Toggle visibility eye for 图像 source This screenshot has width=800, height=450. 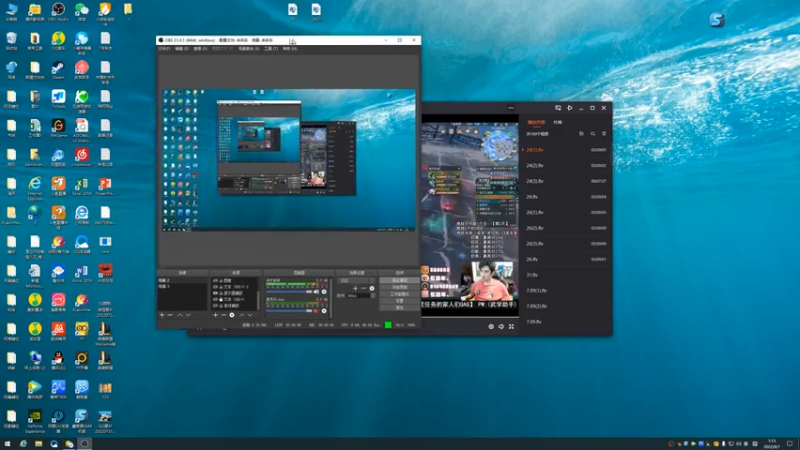click(215, 281)
